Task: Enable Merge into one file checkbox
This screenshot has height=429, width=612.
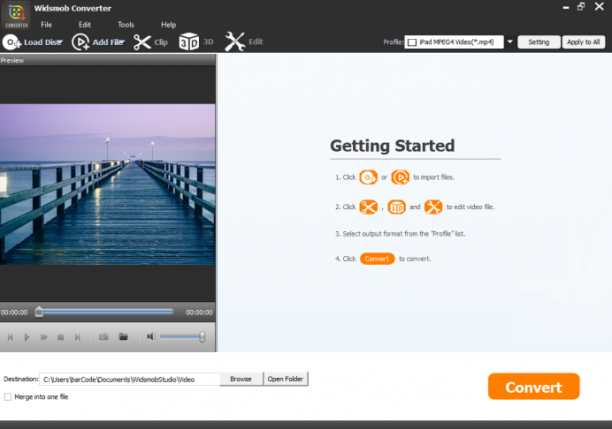Action: click(x=8, y=397)
